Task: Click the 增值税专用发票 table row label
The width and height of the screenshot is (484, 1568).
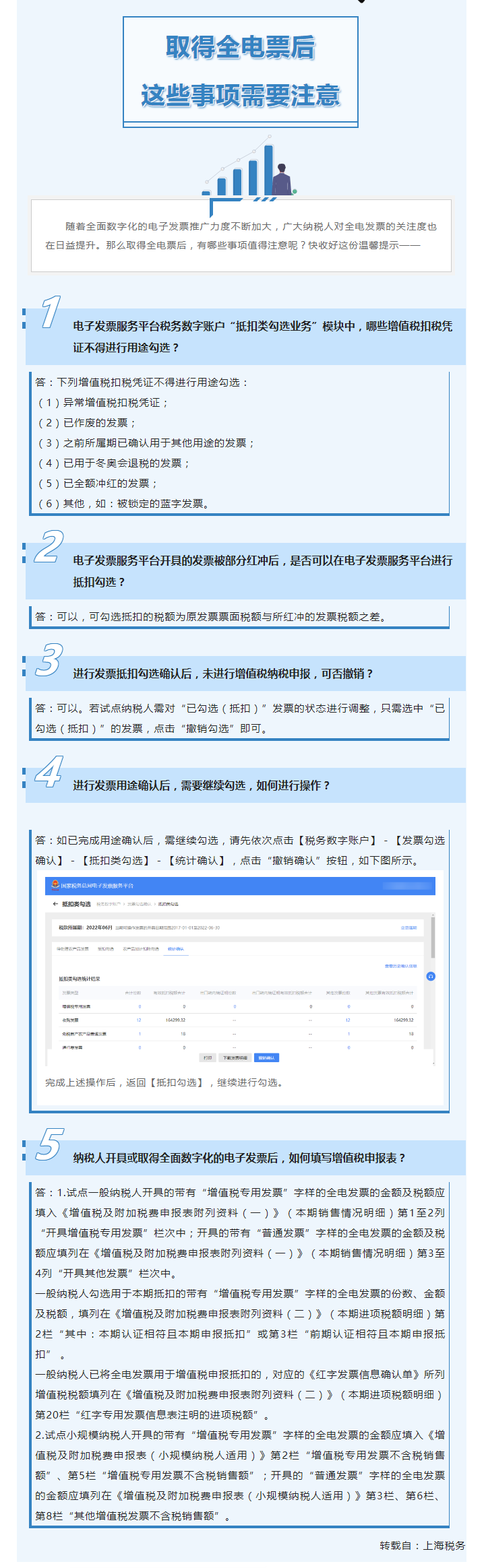Action: pyautogui.click(x=76, y=1006)
